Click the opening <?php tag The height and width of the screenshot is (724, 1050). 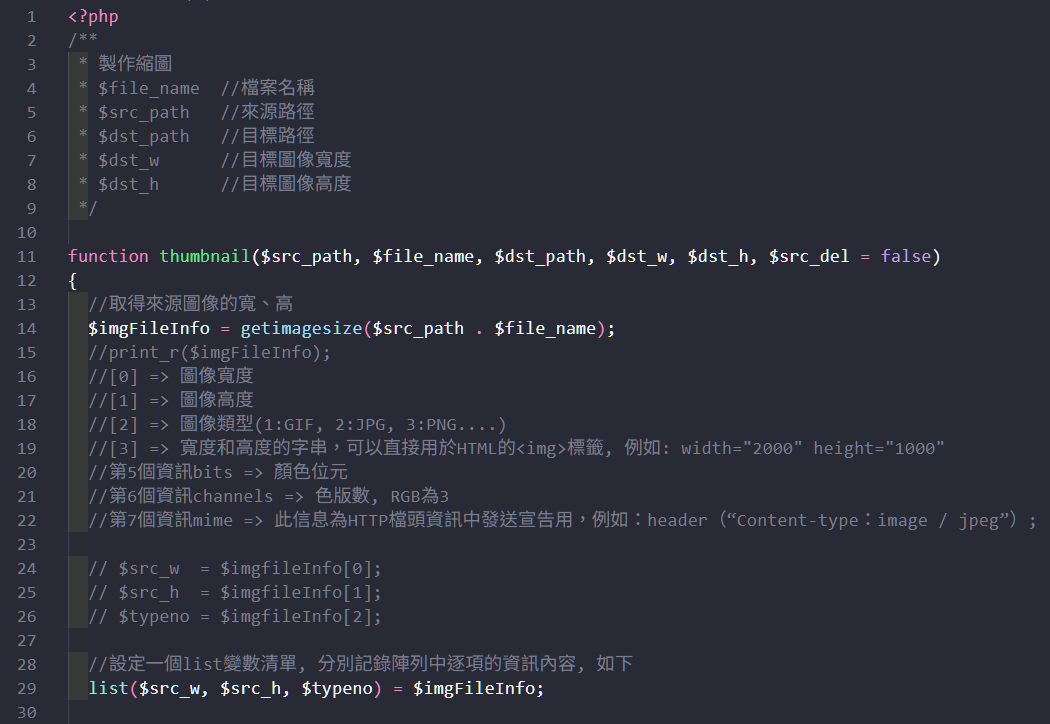pyautogui.click(x=93, y=16)
